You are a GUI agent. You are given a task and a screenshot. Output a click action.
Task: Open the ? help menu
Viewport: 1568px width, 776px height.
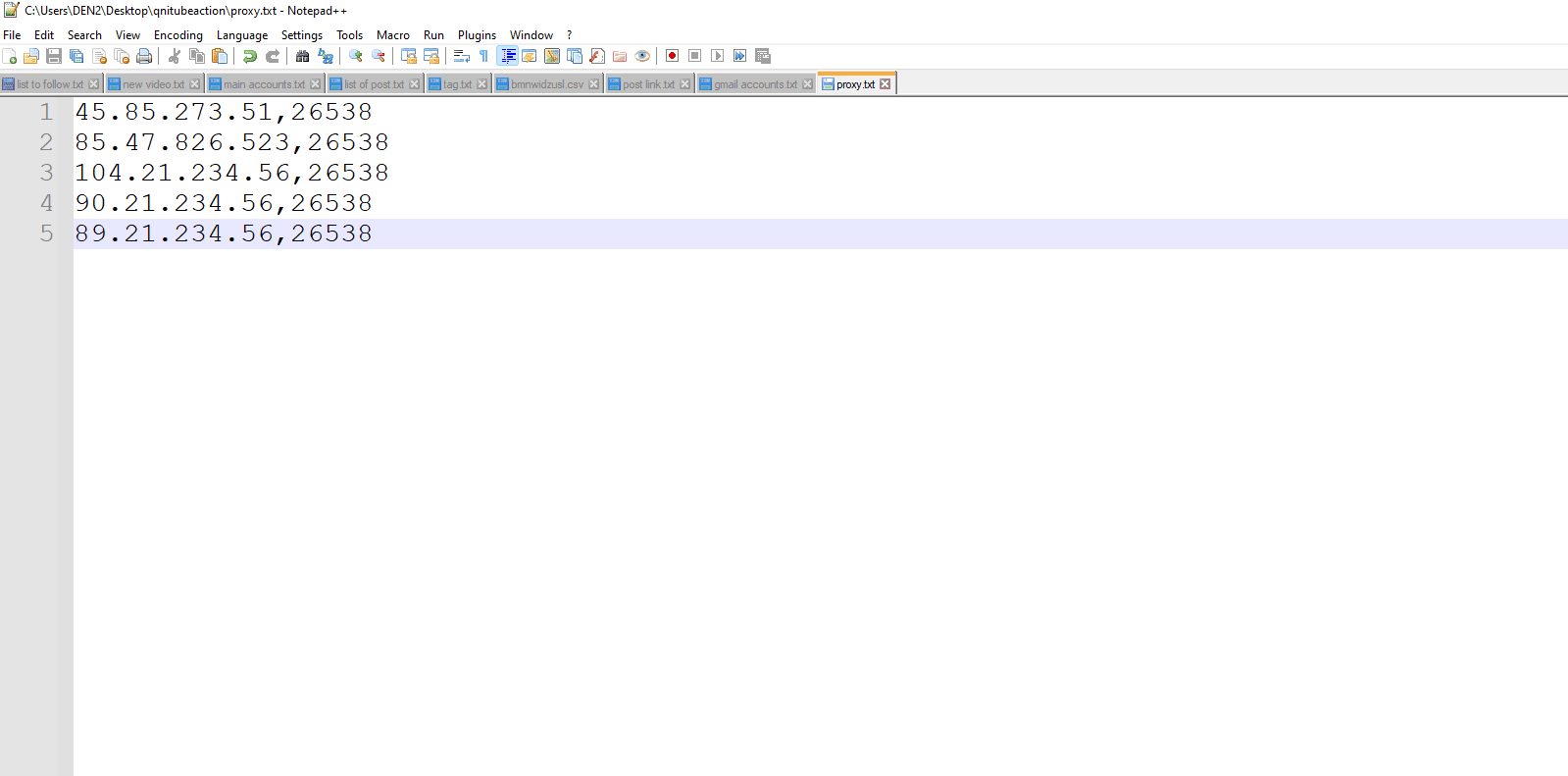tap(570, 35)
